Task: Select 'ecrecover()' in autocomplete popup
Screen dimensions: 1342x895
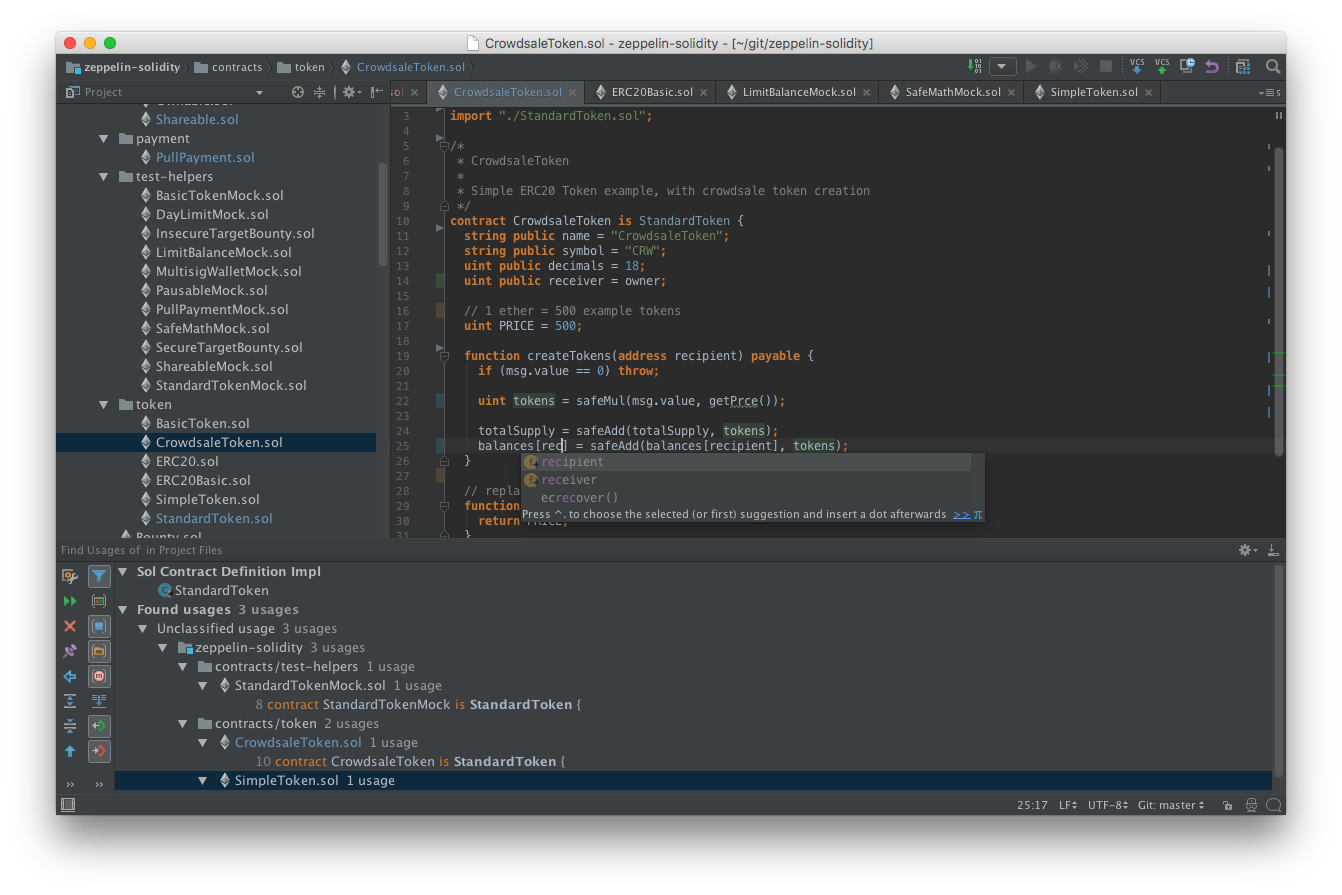Action: pos(746,497)
